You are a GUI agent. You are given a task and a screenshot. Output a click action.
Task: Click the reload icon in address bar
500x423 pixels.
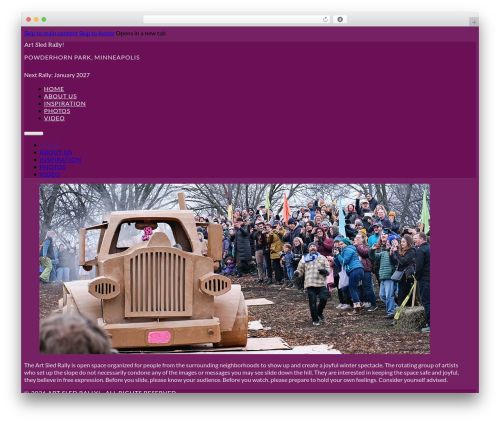point(325,20)
